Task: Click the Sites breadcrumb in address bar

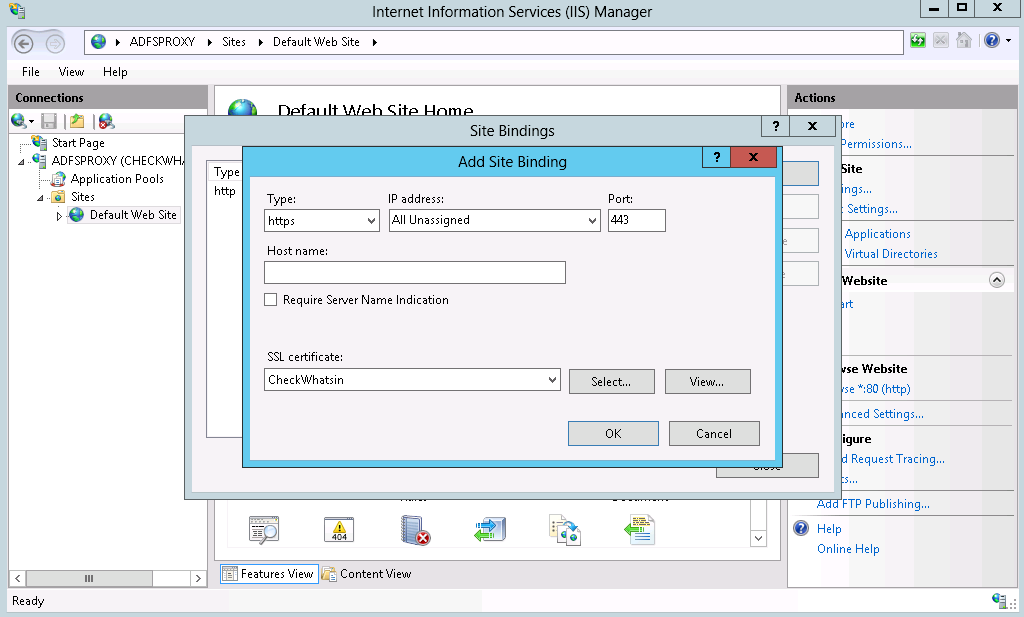Action: coord(234,42)
